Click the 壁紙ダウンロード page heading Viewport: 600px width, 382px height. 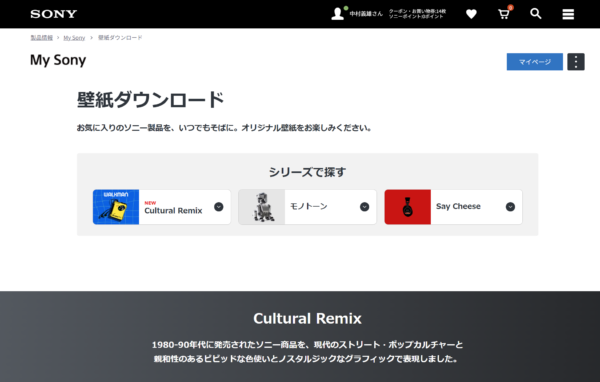click(150, 100)
